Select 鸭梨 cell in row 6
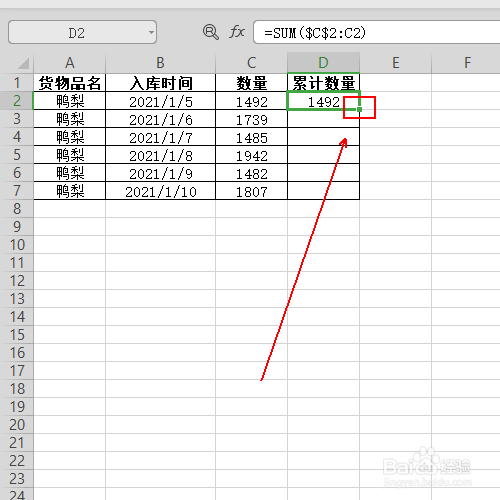This screenshot has height=500, width=500. (70, 173)
